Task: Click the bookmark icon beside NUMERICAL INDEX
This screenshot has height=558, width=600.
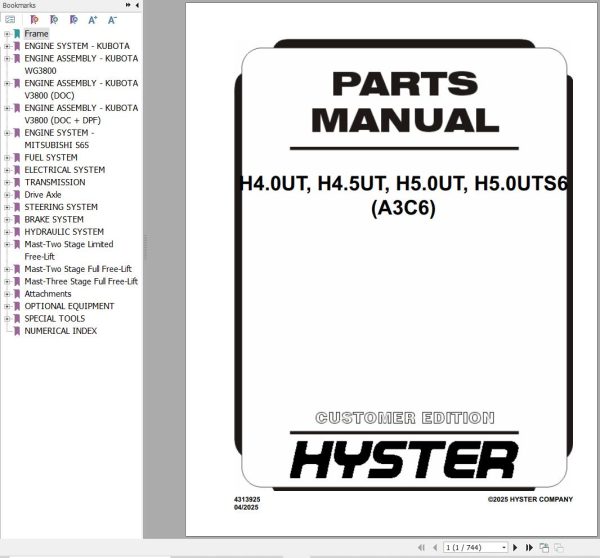Action: pos(17,331)
